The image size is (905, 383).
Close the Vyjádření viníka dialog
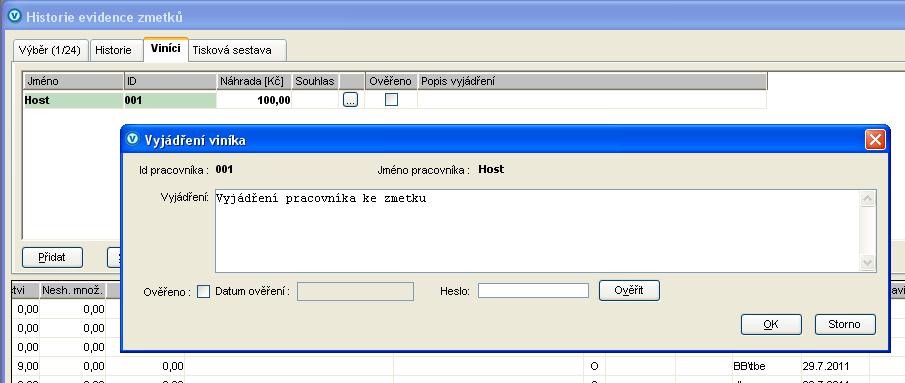(875, 140)
